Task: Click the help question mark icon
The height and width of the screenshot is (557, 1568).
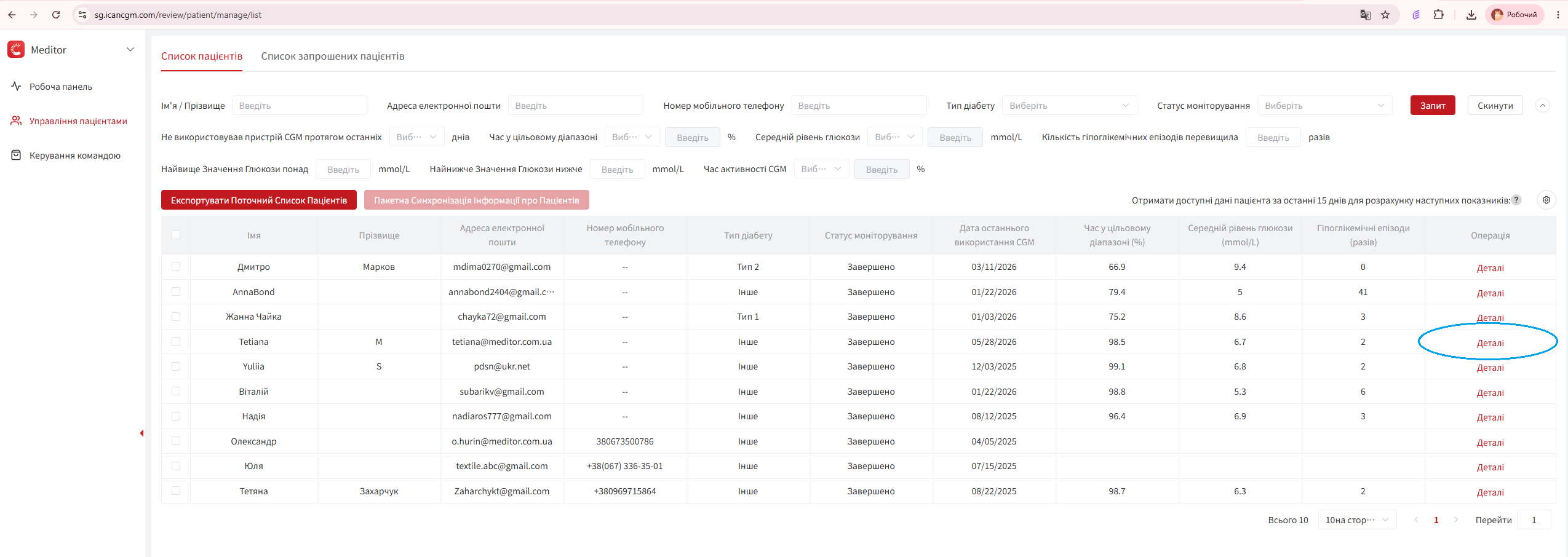Action: click(1516, 200)
